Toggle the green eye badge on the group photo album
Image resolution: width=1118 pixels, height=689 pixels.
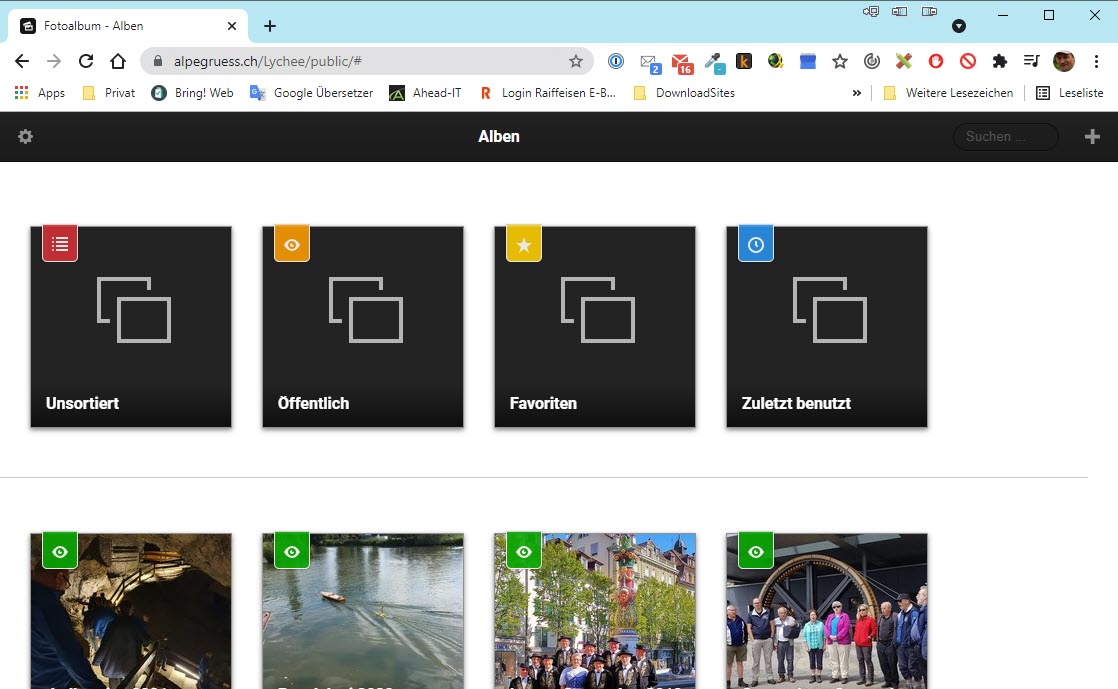[x=755, y=550]
